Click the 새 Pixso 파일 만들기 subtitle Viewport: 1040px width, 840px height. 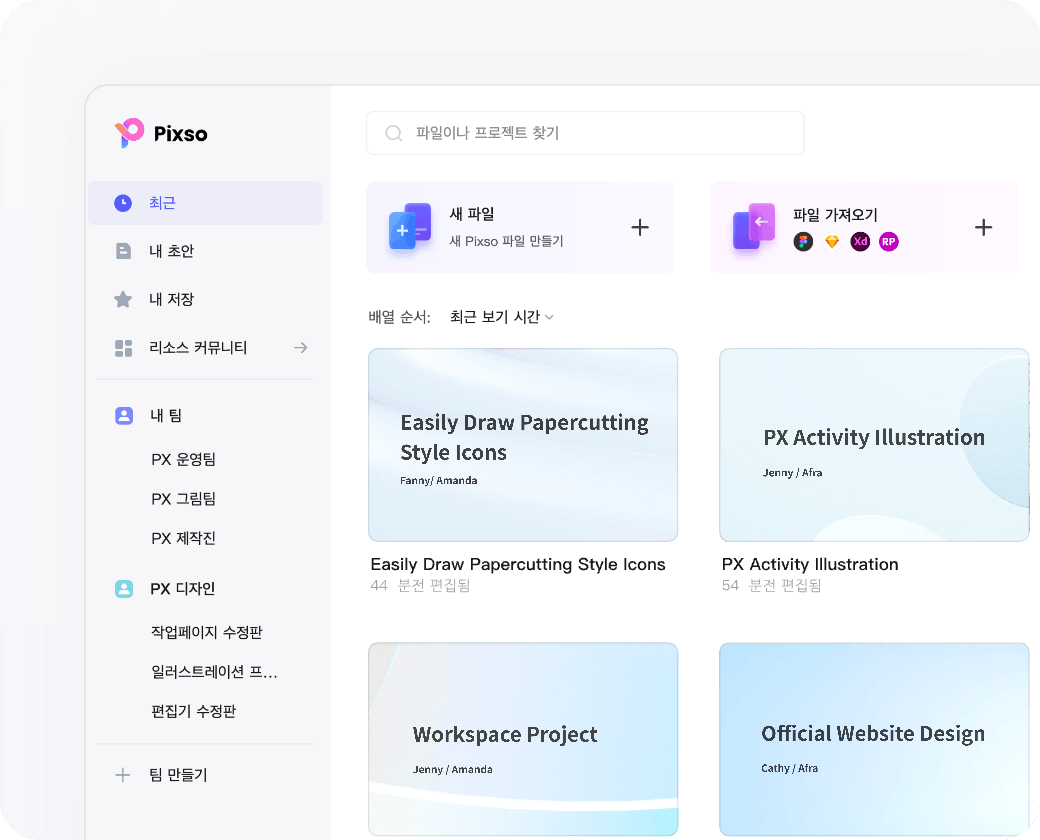(x=506, y=242)
